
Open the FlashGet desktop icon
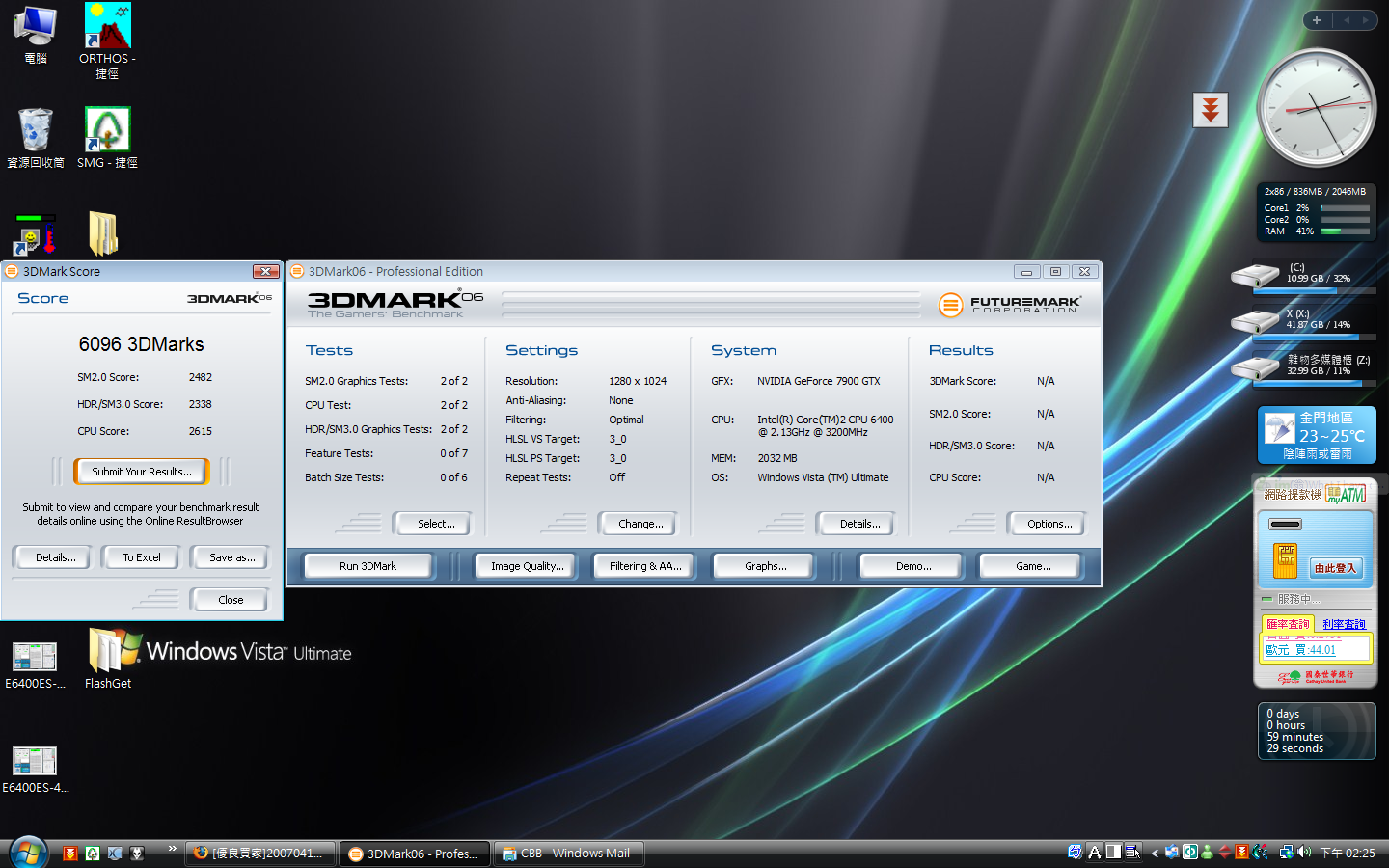[x=108, y=660]
